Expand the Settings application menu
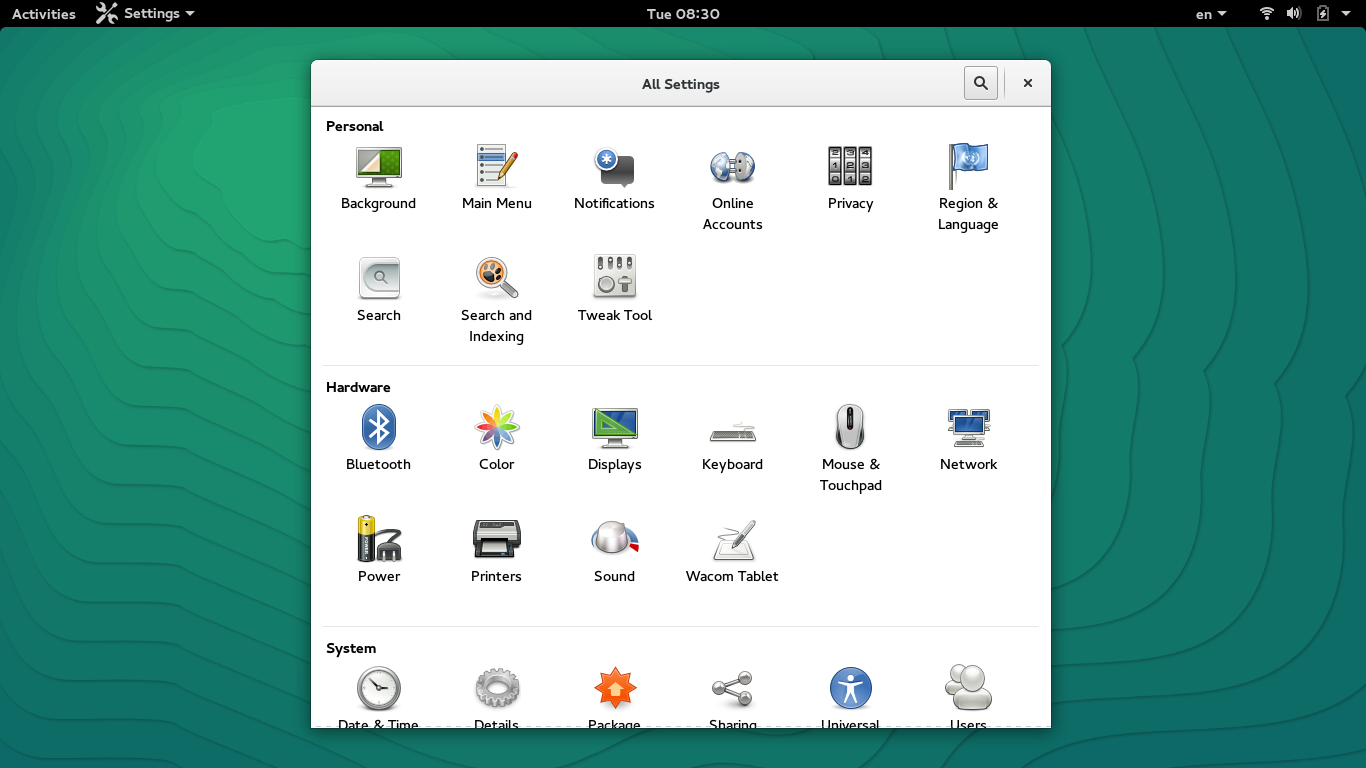The width and height of the screenshot is (1366, 768). pos(146,14)
